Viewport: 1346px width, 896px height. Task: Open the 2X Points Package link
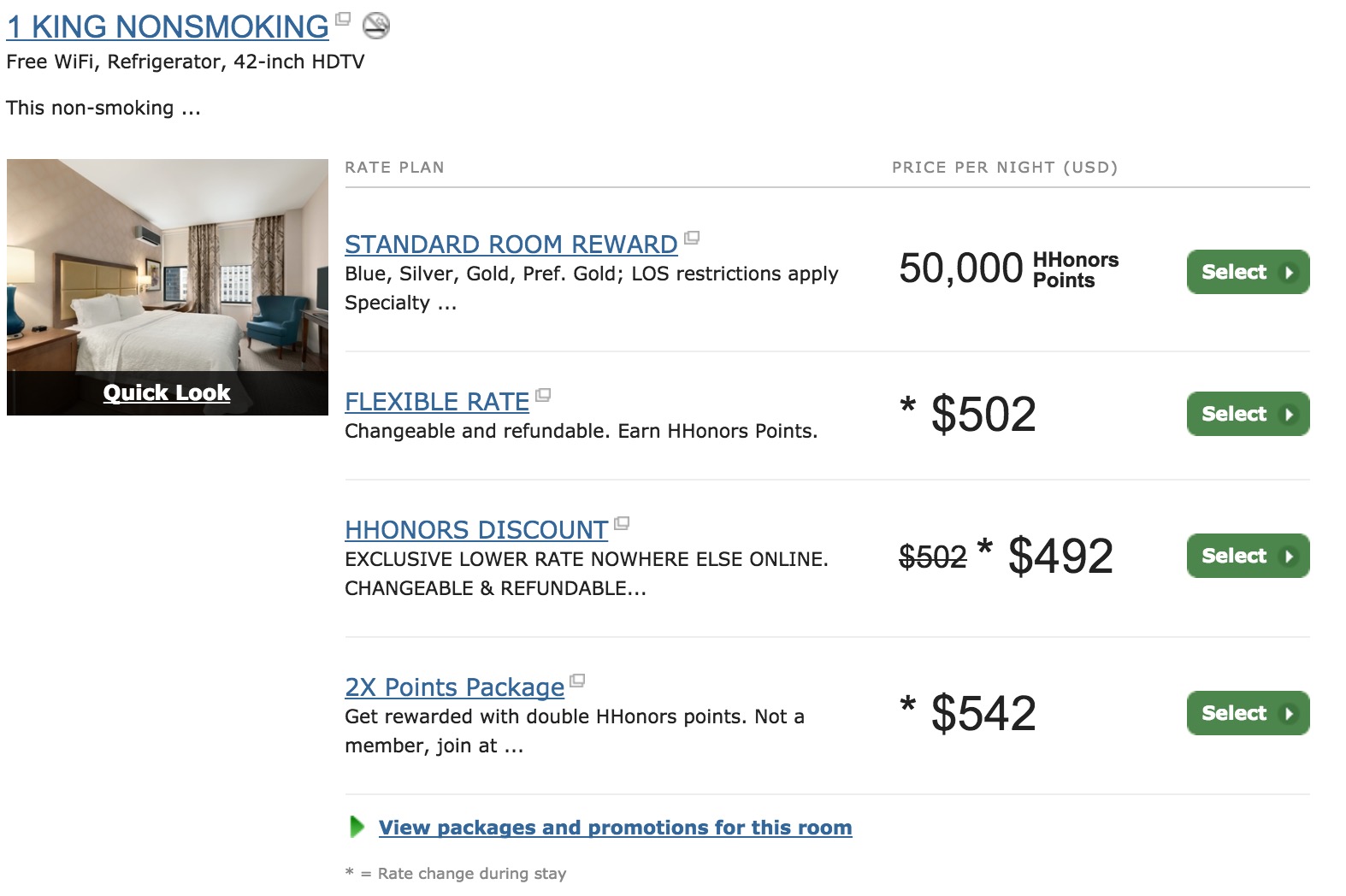pyautogui.click(x=454, y=687)
